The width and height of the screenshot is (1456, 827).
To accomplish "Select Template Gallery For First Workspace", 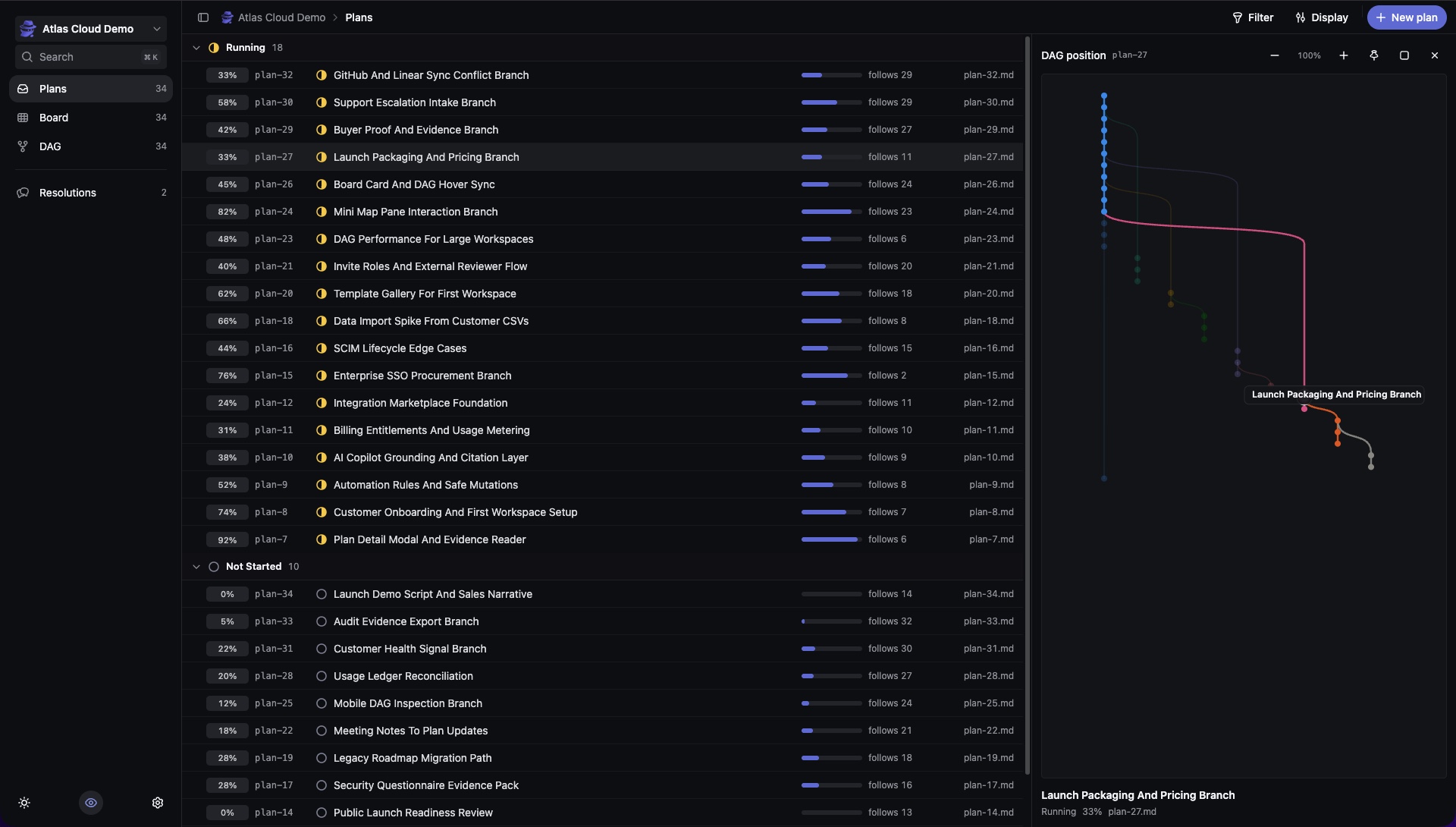I will coord(425,294).
